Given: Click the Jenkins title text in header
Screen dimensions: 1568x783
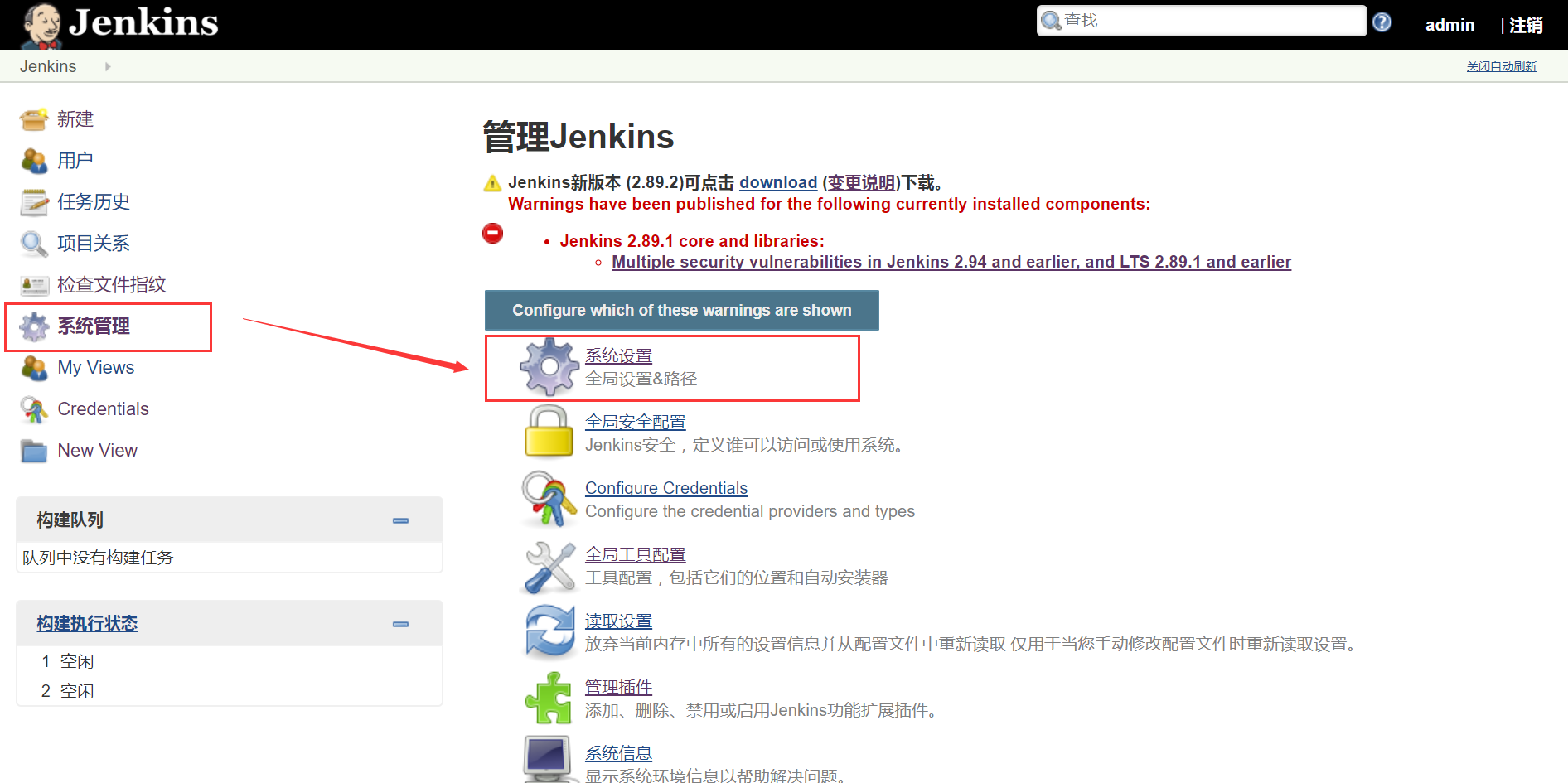Looking at the screenshot, I should 143,22.
